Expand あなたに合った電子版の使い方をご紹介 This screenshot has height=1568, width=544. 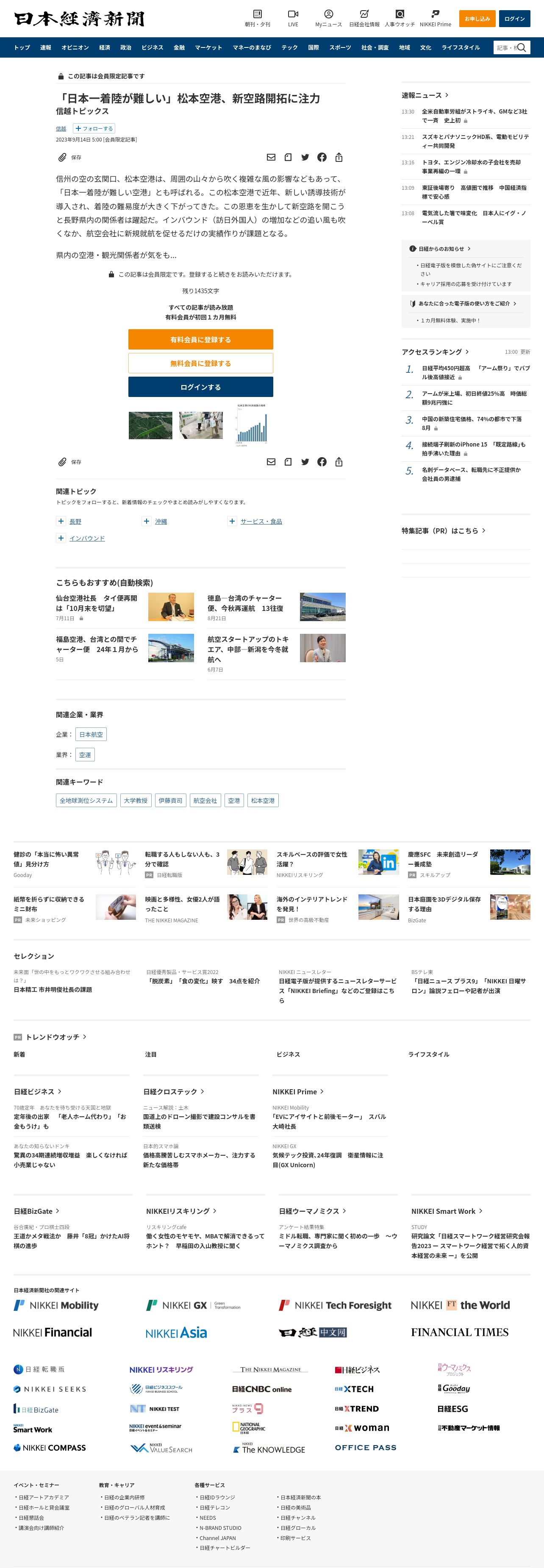pos(515,303)
